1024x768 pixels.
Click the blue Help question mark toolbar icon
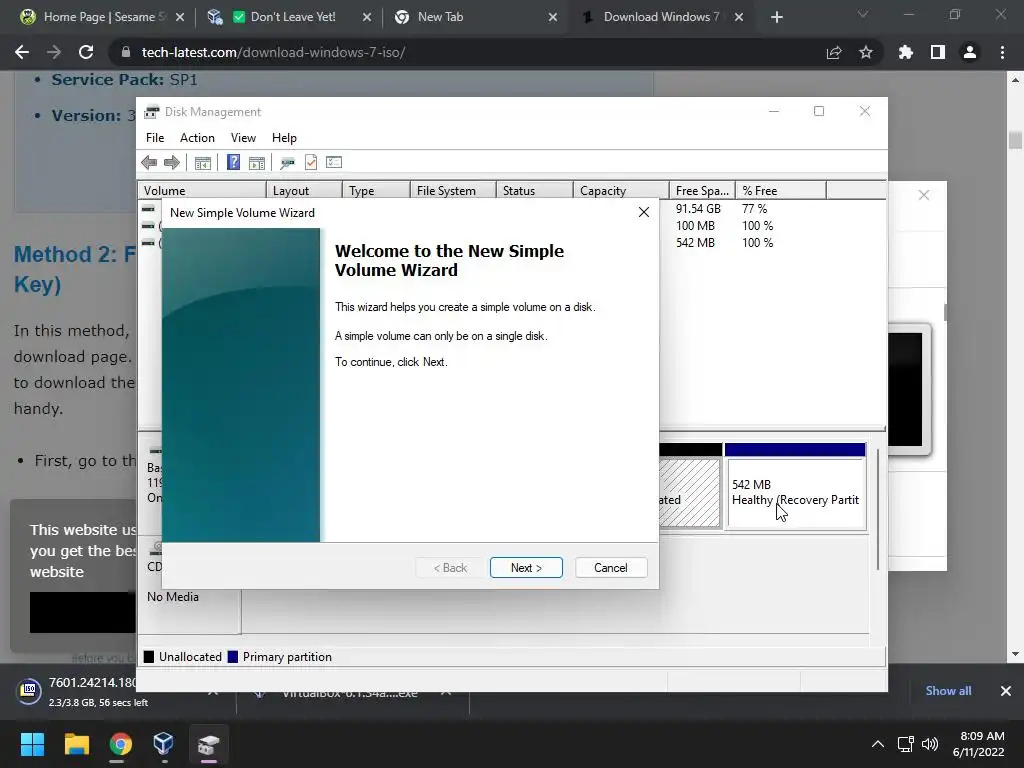click(x=233, y=162)
